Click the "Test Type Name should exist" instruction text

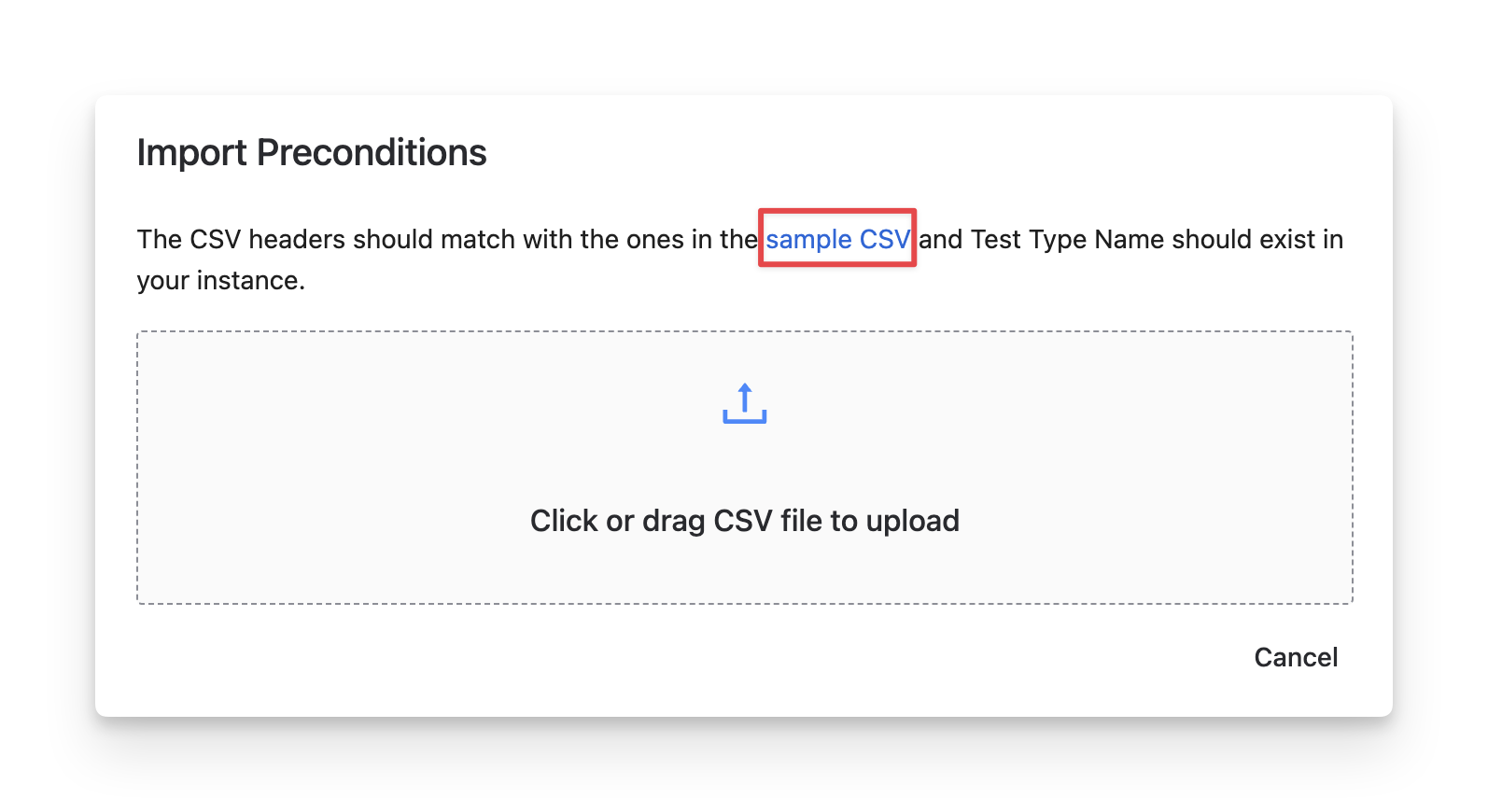[1112, 240]
